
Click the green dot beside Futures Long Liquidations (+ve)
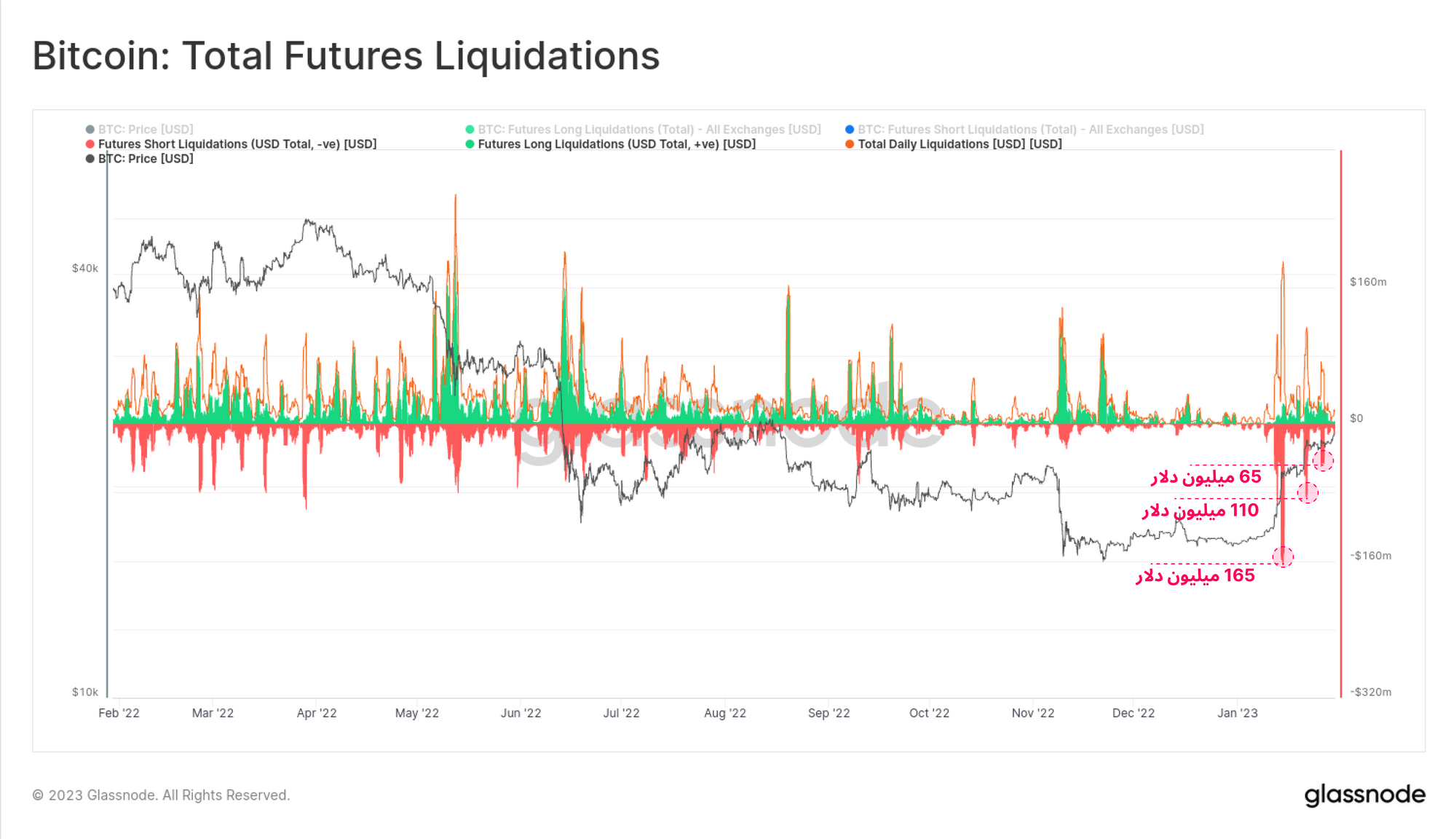470,144
